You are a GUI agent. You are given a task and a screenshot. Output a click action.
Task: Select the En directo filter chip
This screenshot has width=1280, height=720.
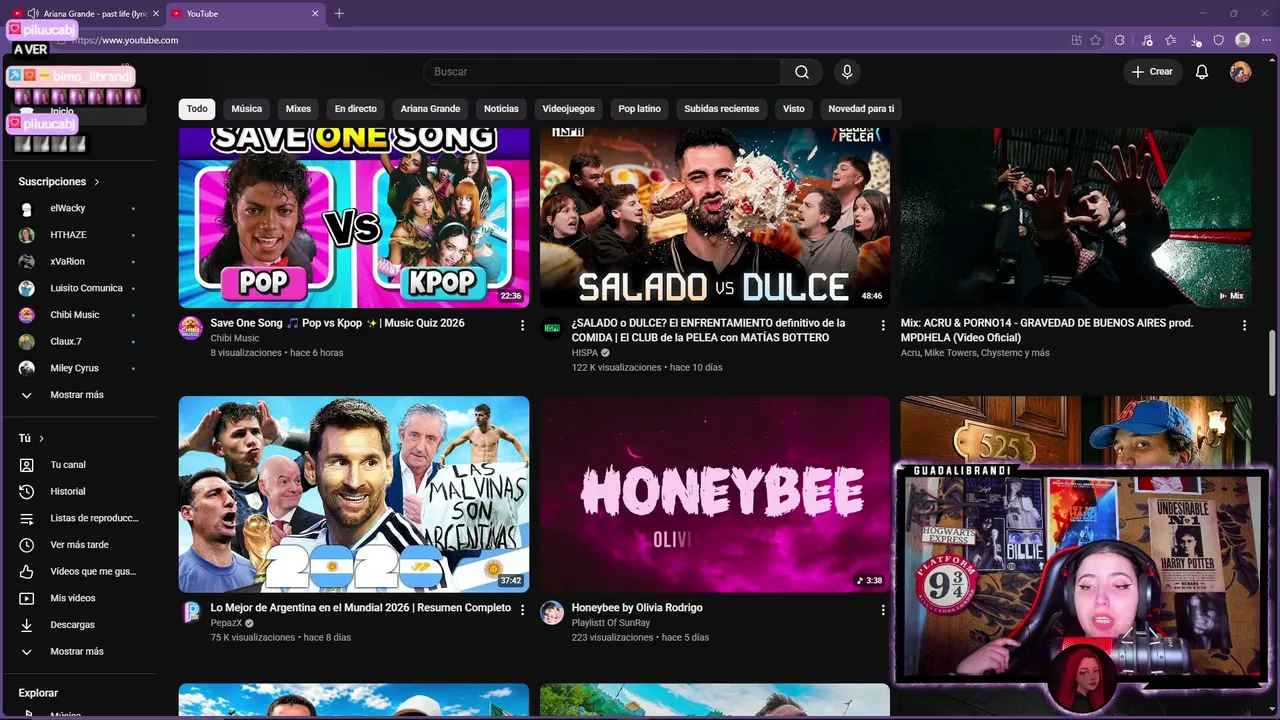pos(356,109)
